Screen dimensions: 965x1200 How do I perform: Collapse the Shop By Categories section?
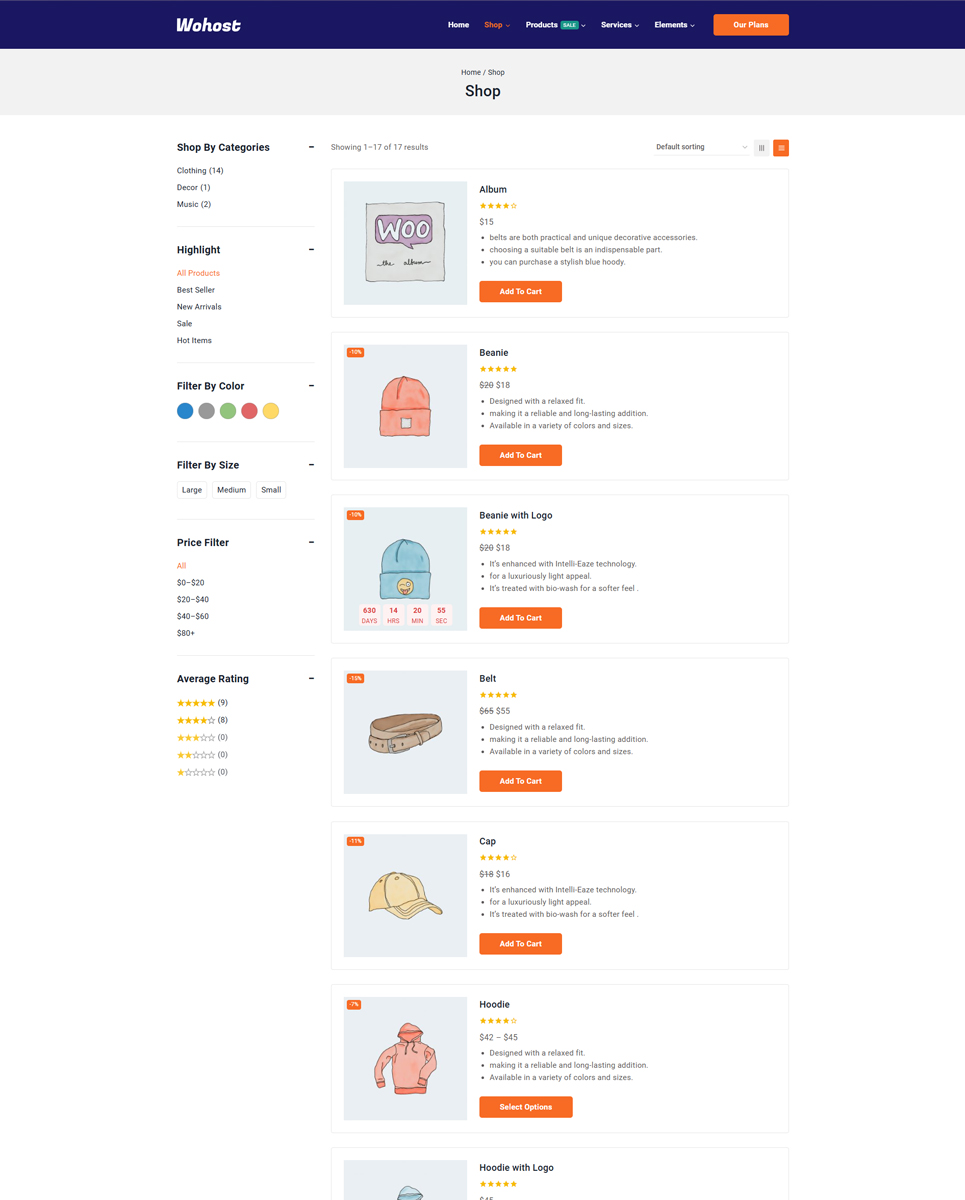[x=311, y=147]
